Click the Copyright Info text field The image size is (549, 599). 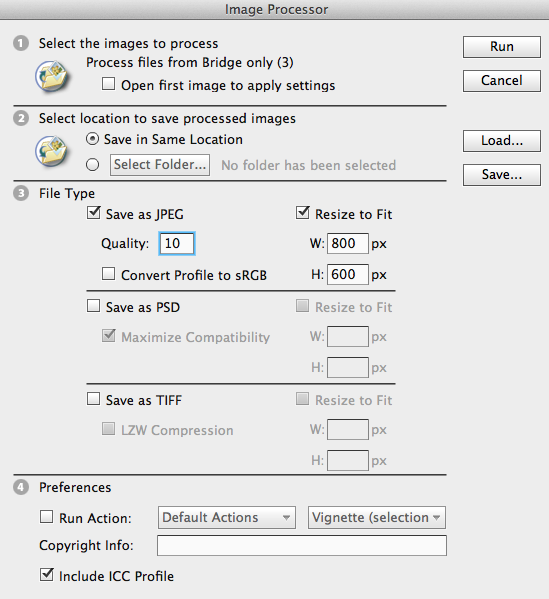point(302,545)
